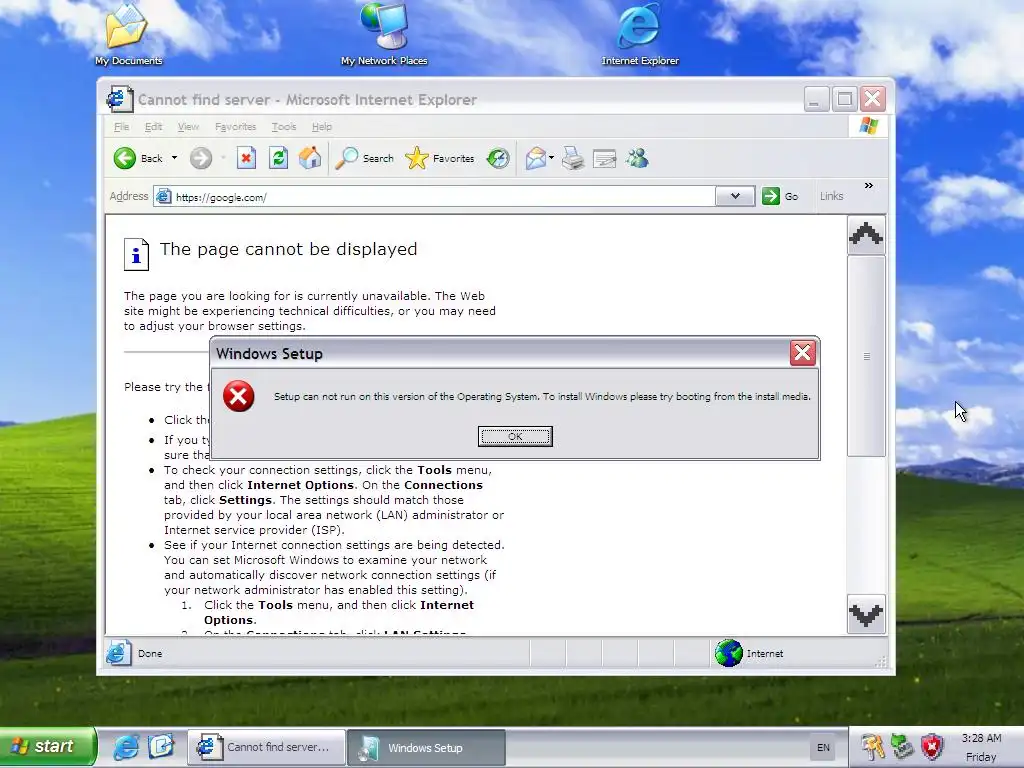
Task: Go to Home page icon
Action: click(310, 158)
